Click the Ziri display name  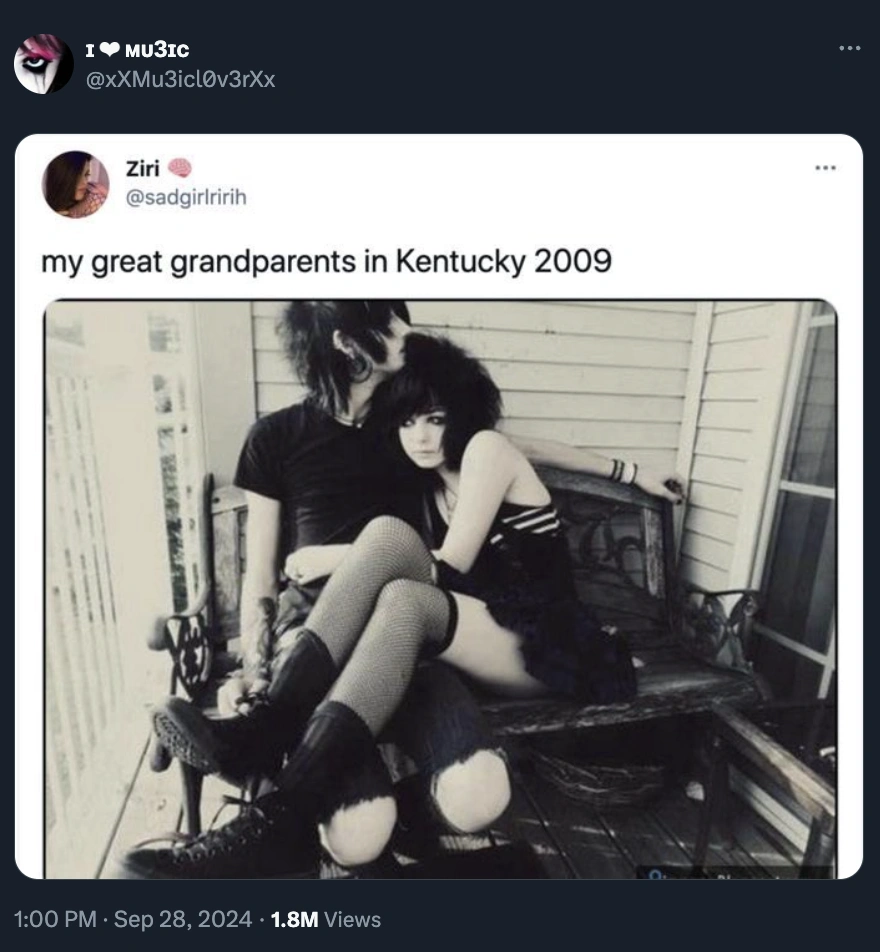(x=143, y=168)
